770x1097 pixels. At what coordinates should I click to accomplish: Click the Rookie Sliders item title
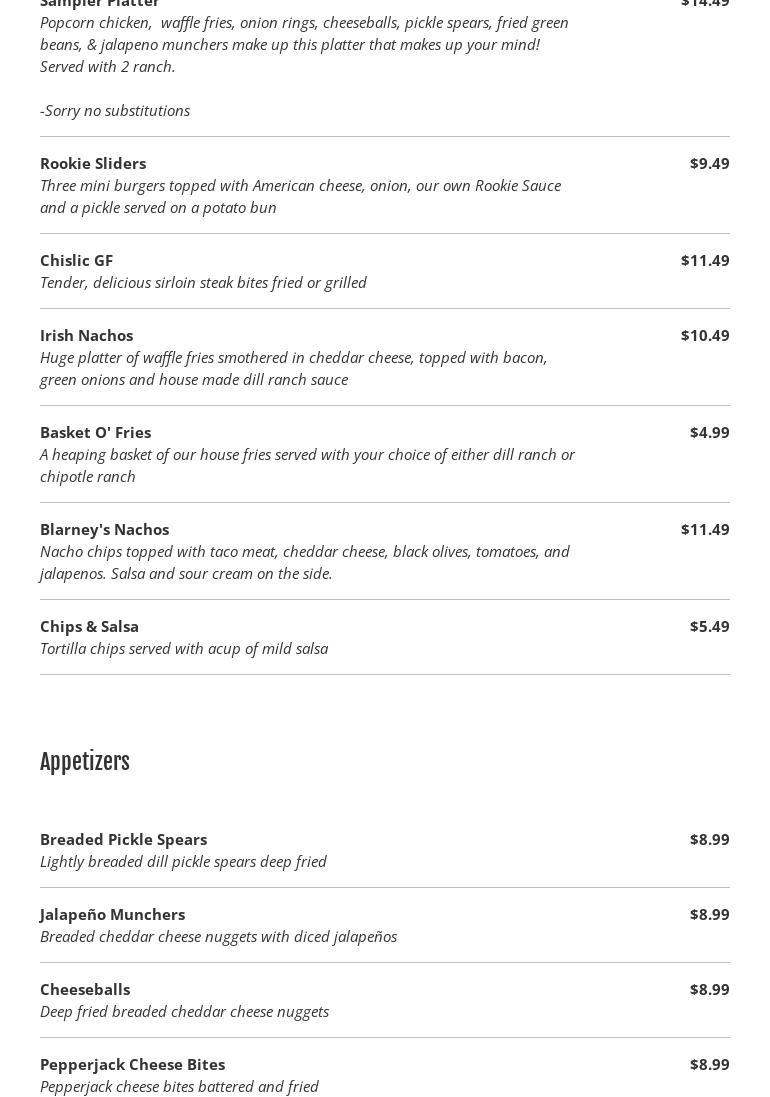click(93, 163)
